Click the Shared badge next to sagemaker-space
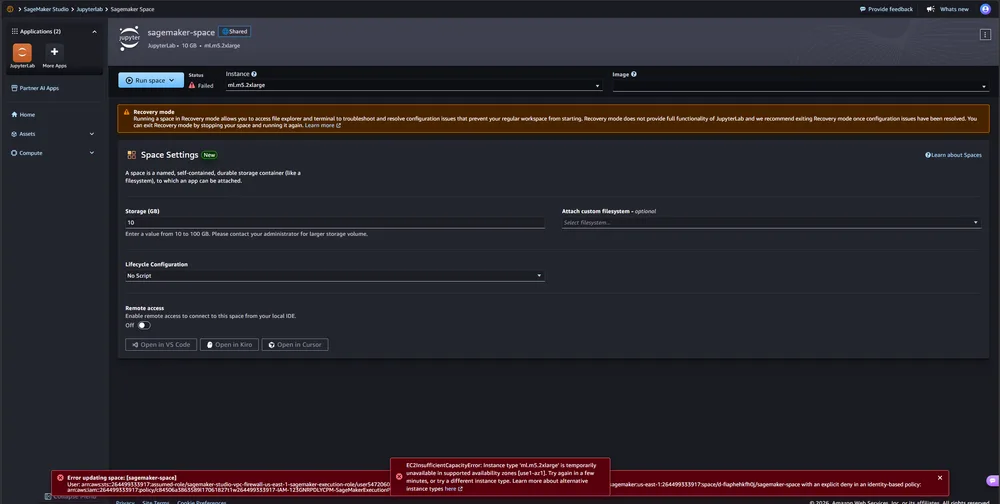 [x=235, y=31]
